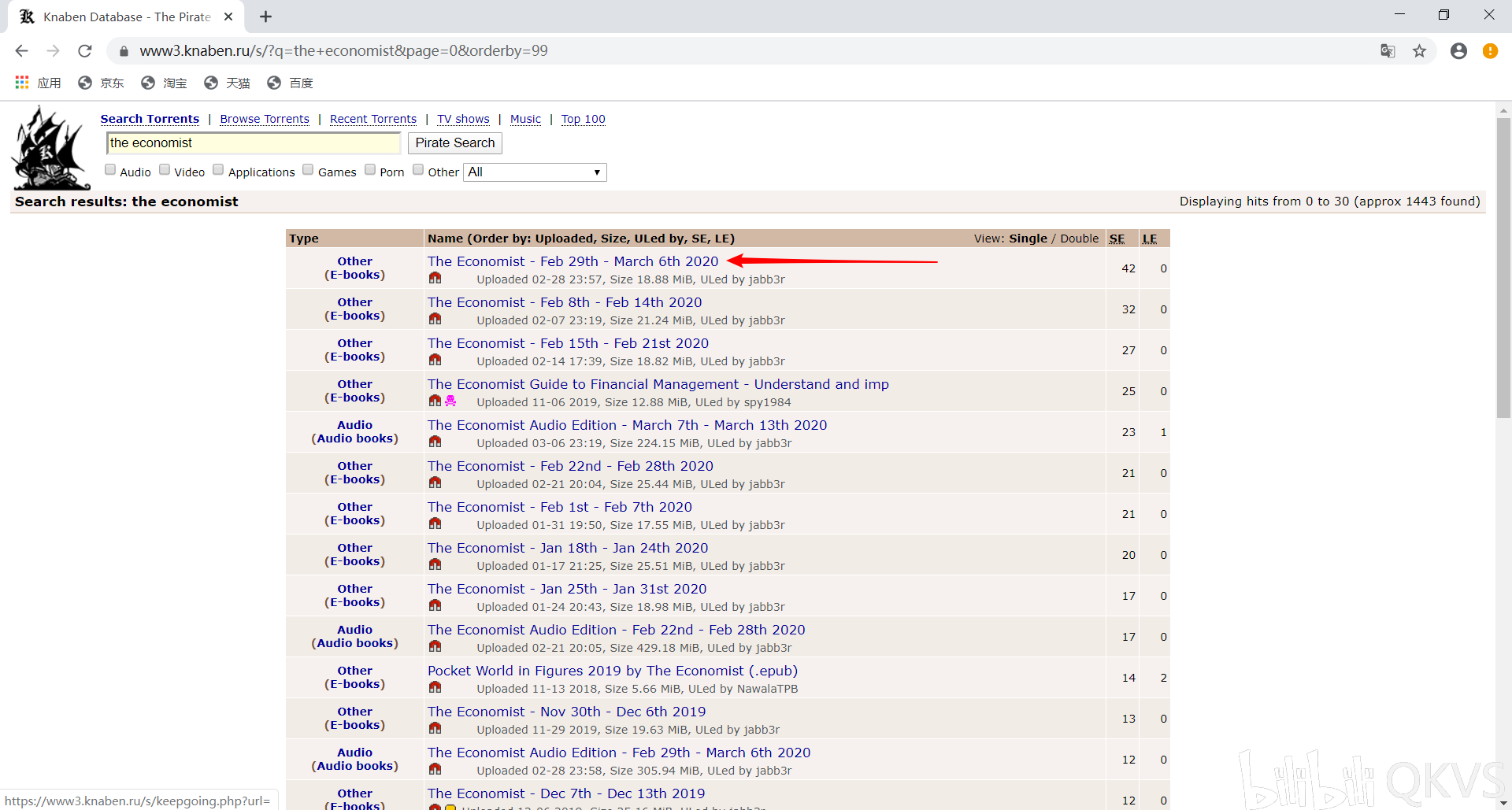Click pink skull VIP icon for spy1984 upload
Image resolution: width=1512 pixels, height=810 pixels.
point(450,401)
